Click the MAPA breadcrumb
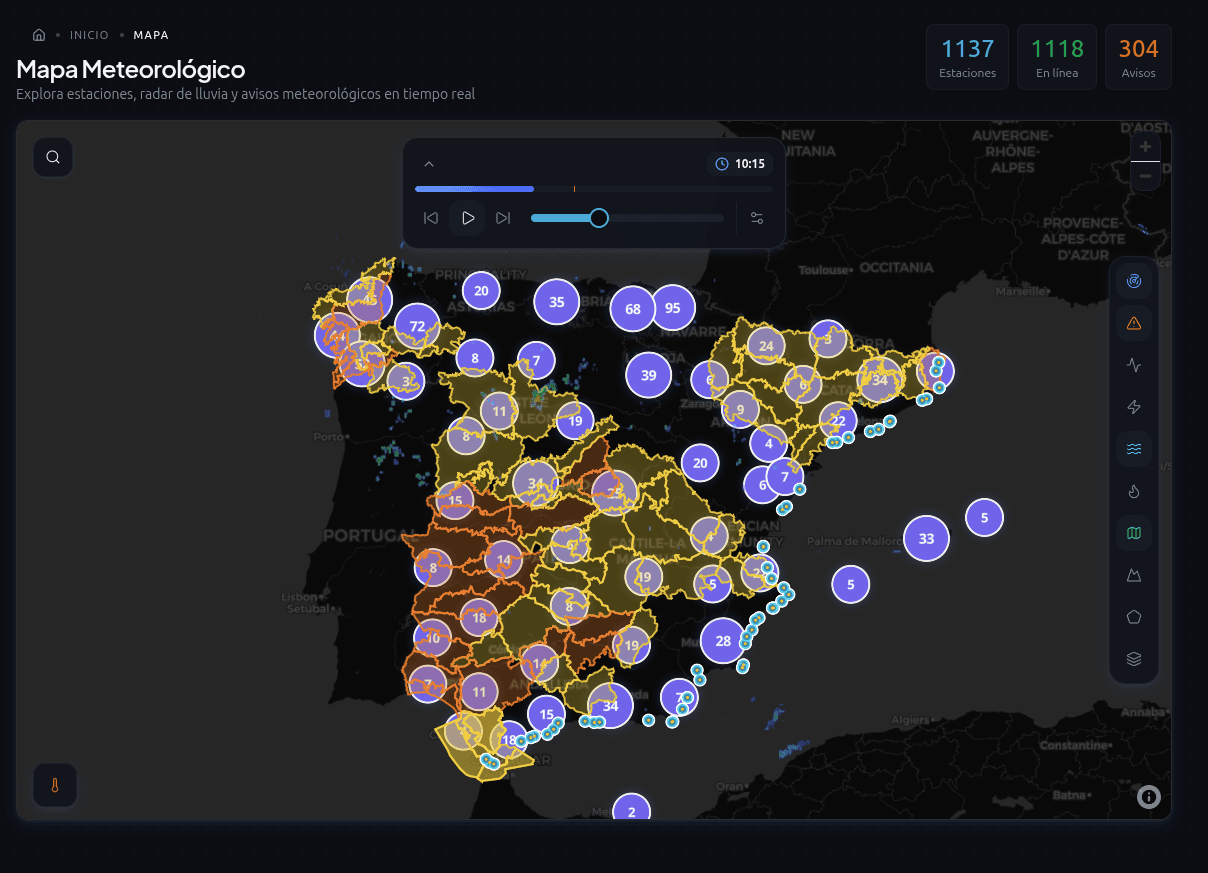 pos(151,35)
